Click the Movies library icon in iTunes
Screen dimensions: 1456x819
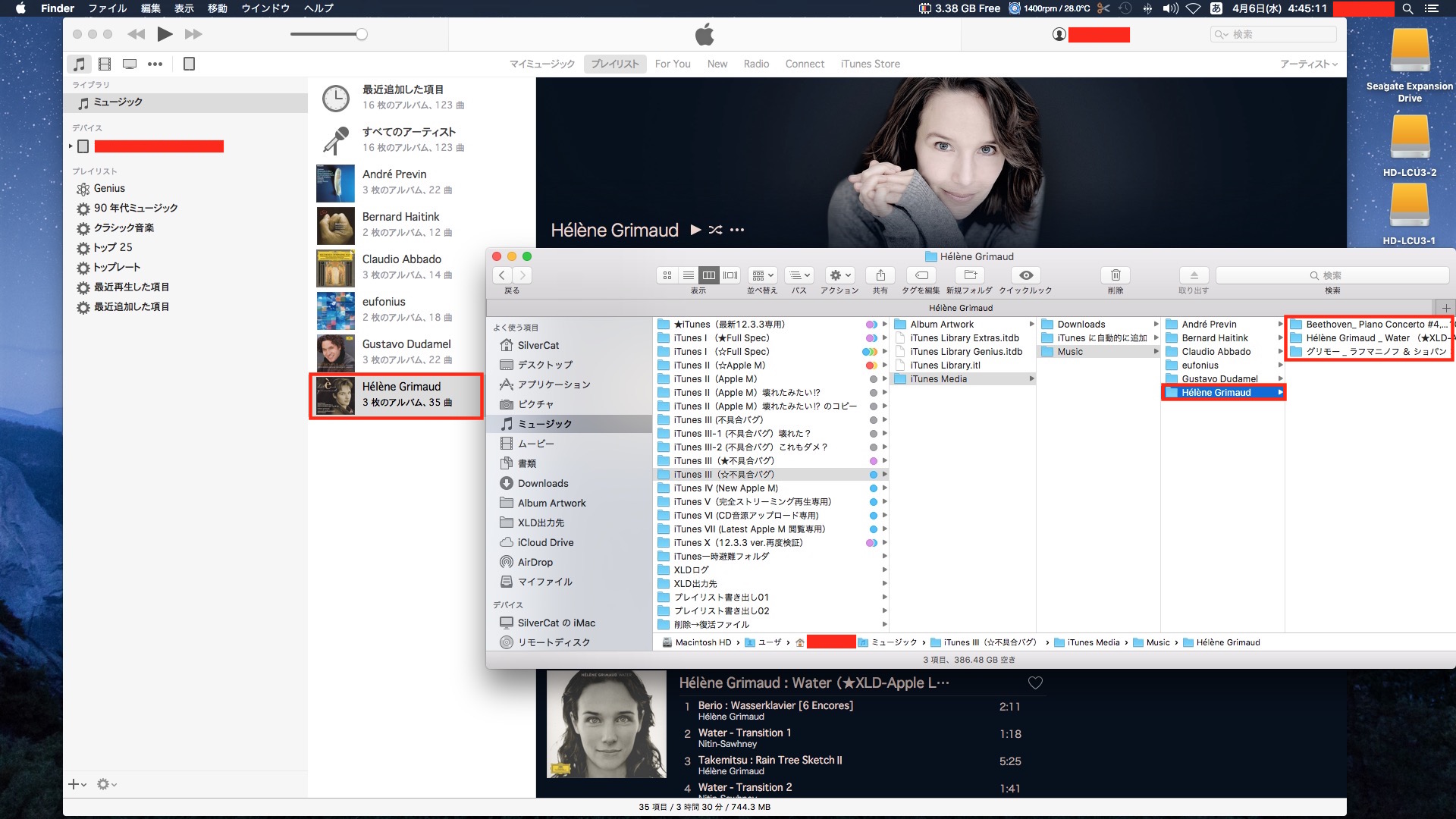[105, 64]
